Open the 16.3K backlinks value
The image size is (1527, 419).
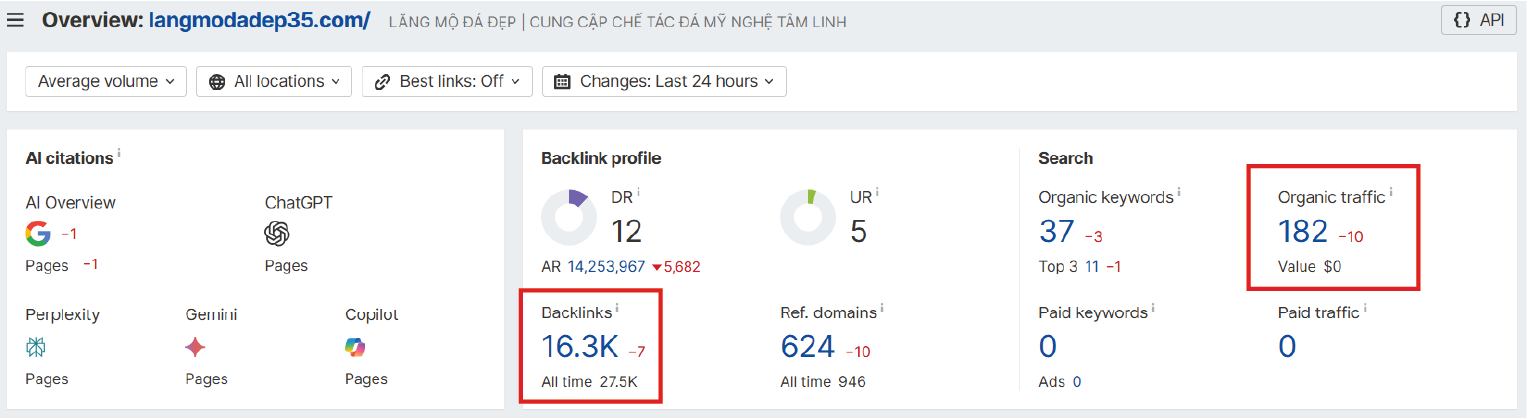[580, 347]
